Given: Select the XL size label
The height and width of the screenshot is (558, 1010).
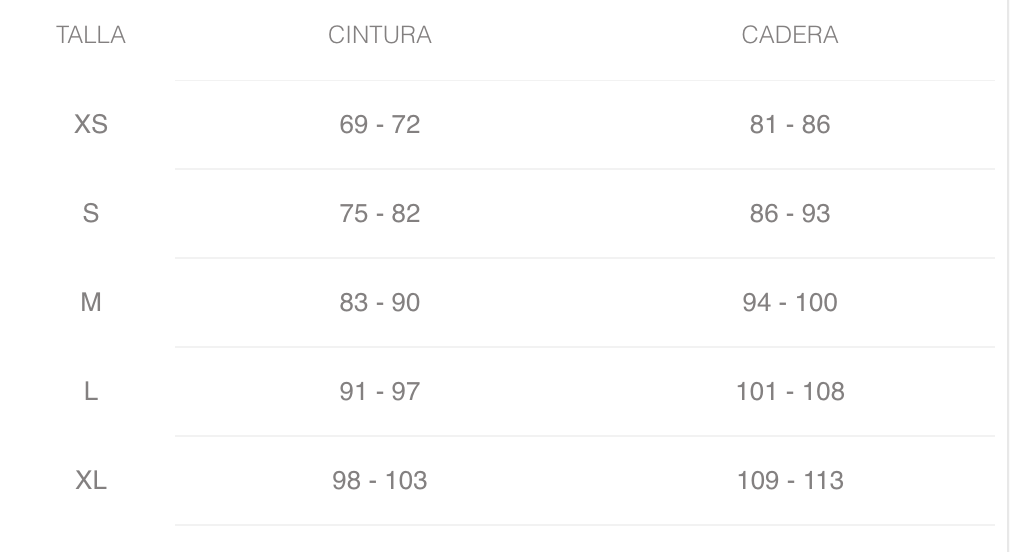Looking at the screenshot, I should 91,481.
